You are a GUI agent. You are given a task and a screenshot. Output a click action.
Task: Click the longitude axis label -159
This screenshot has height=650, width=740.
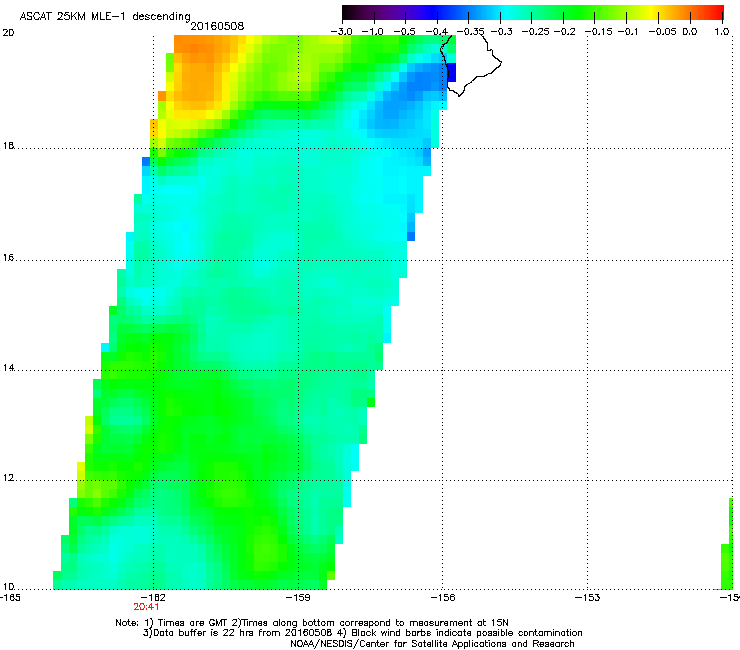298,598
